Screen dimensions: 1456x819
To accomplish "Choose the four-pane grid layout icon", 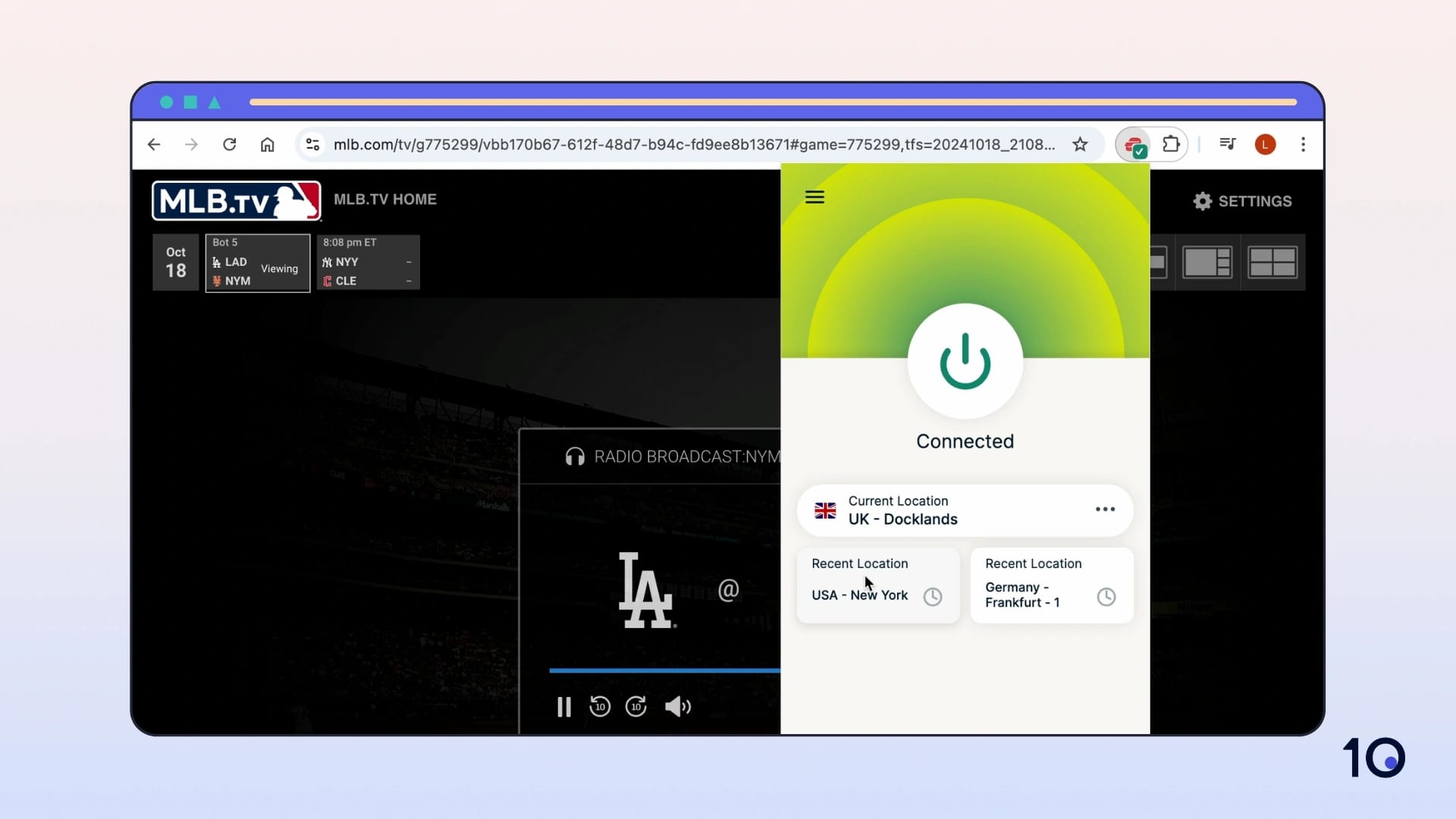I will coord(1272,262).
